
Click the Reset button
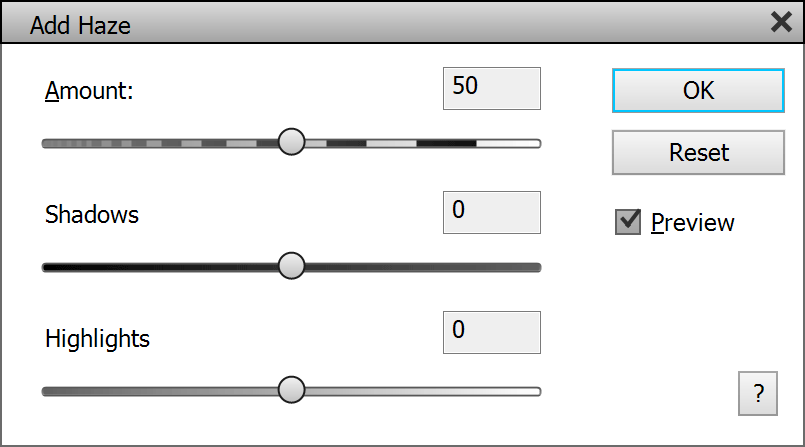click(698, 153)
